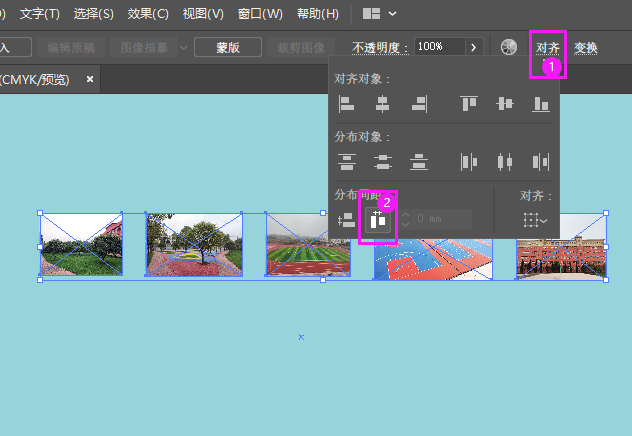This screenshot has width=632, height=436.
Task: Open the 图像描摹 preset dropdown arrow
Action: tap(183, 47)
